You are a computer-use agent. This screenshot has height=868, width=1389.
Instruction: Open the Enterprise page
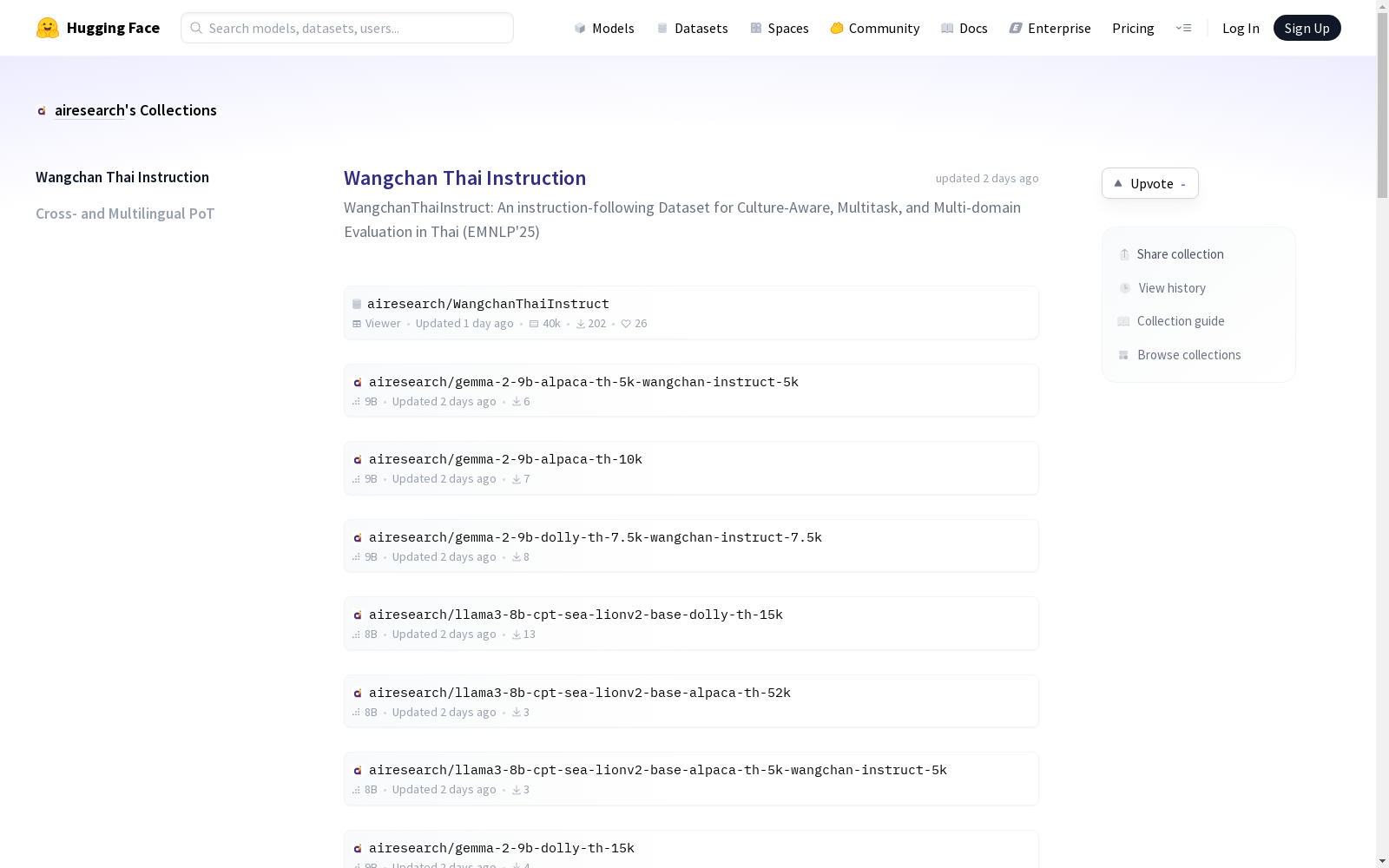(x=1050, y=28)
